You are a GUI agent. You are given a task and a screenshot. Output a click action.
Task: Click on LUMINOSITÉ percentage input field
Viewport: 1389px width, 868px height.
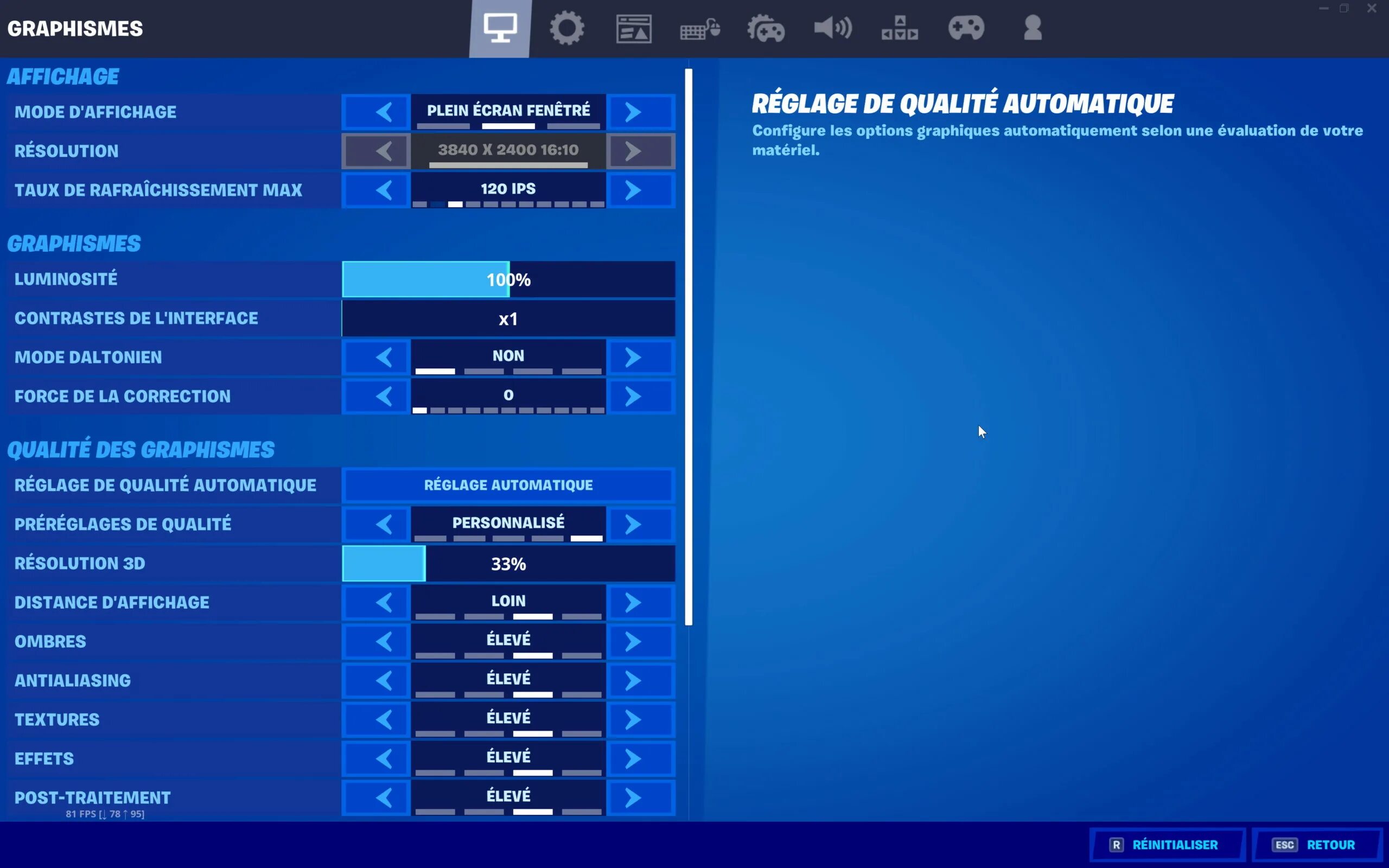pos(508,279)
